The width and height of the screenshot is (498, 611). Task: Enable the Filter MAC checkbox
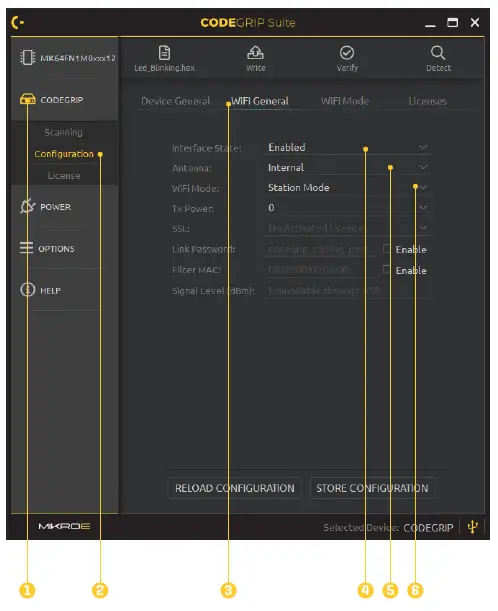point(386,269)
